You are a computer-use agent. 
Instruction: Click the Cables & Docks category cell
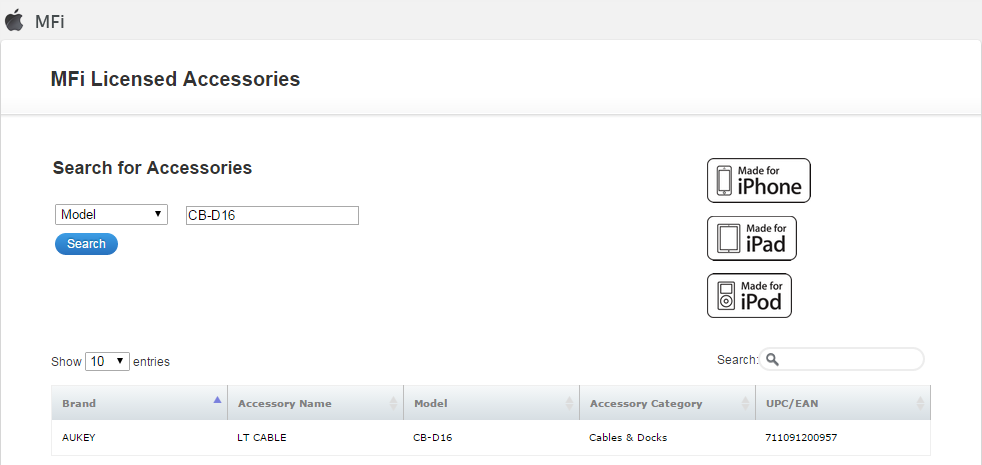[x=628, y=438]
